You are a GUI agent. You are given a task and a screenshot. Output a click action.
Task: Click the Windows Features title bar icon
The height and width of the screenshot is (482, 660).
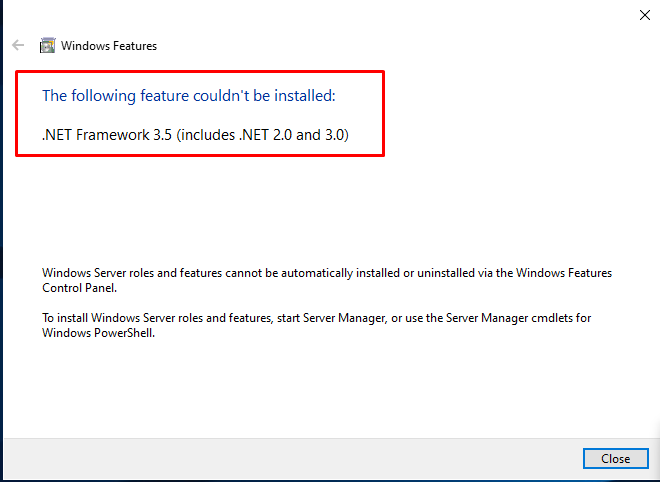[x=47, y=45]
